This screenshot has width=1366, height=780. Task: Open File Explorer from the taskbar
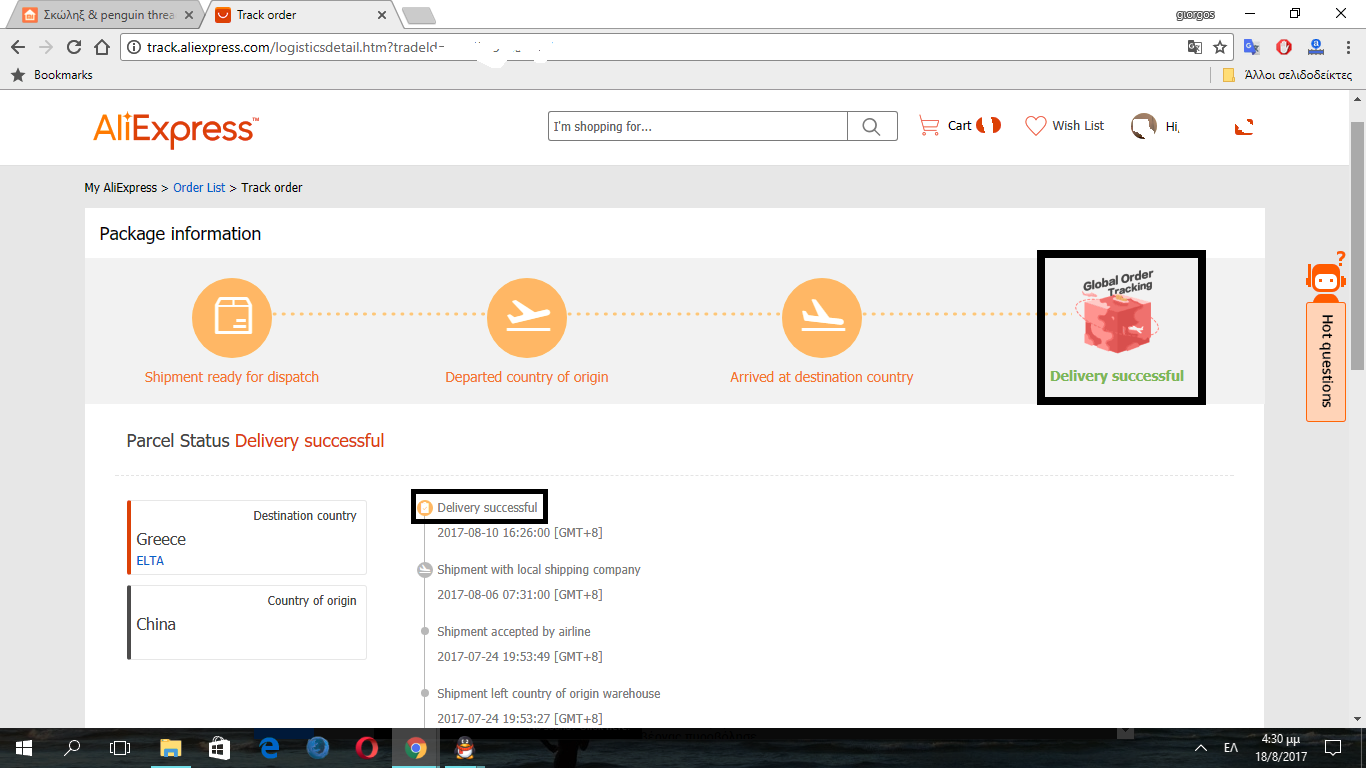tap(171, 748)
